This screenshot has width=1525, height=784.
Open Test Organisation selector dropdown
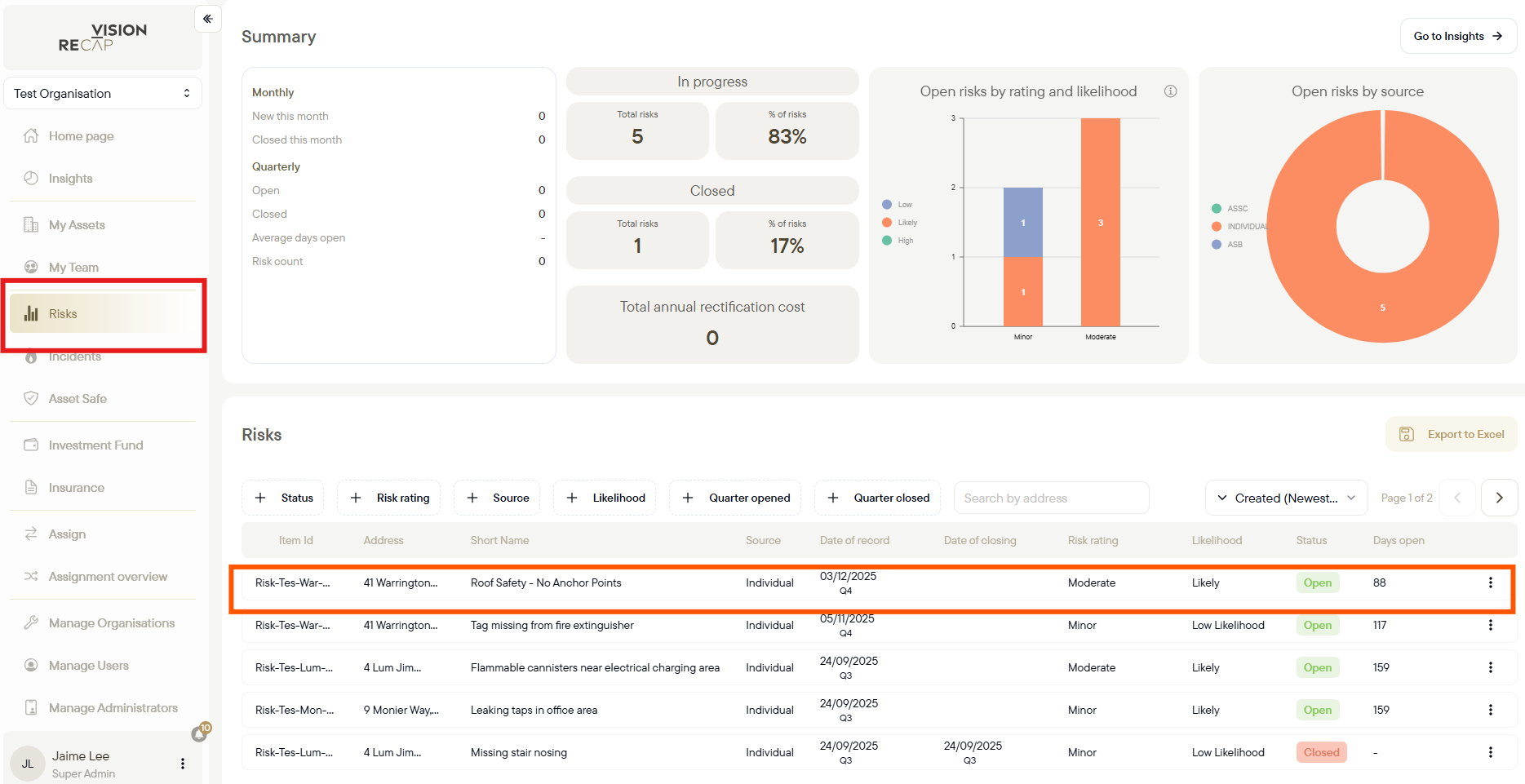[x=103, y=93]
